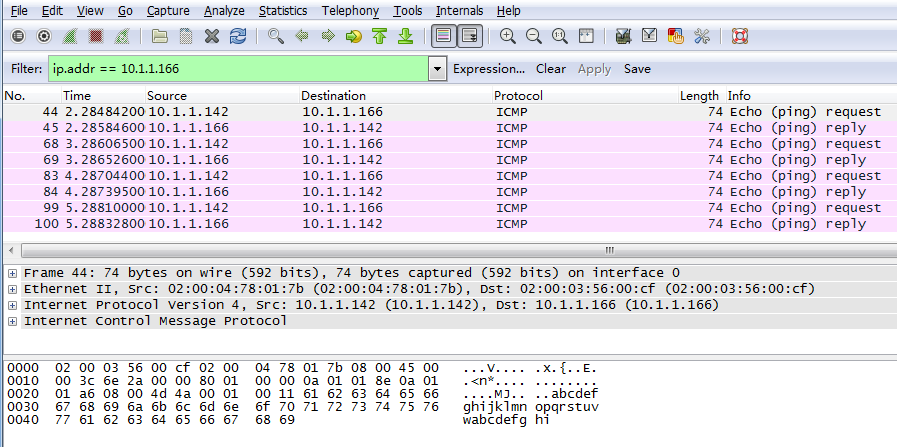Reload this capture file
The height and width of the screenshot is (447, 897).
tap(237, 37)
